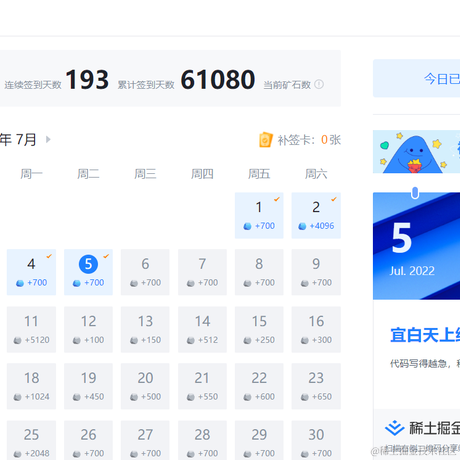Click the 稀土掘金 logo icon
The height and width of the screenshot is (460, 460).
tap(395, 428)
